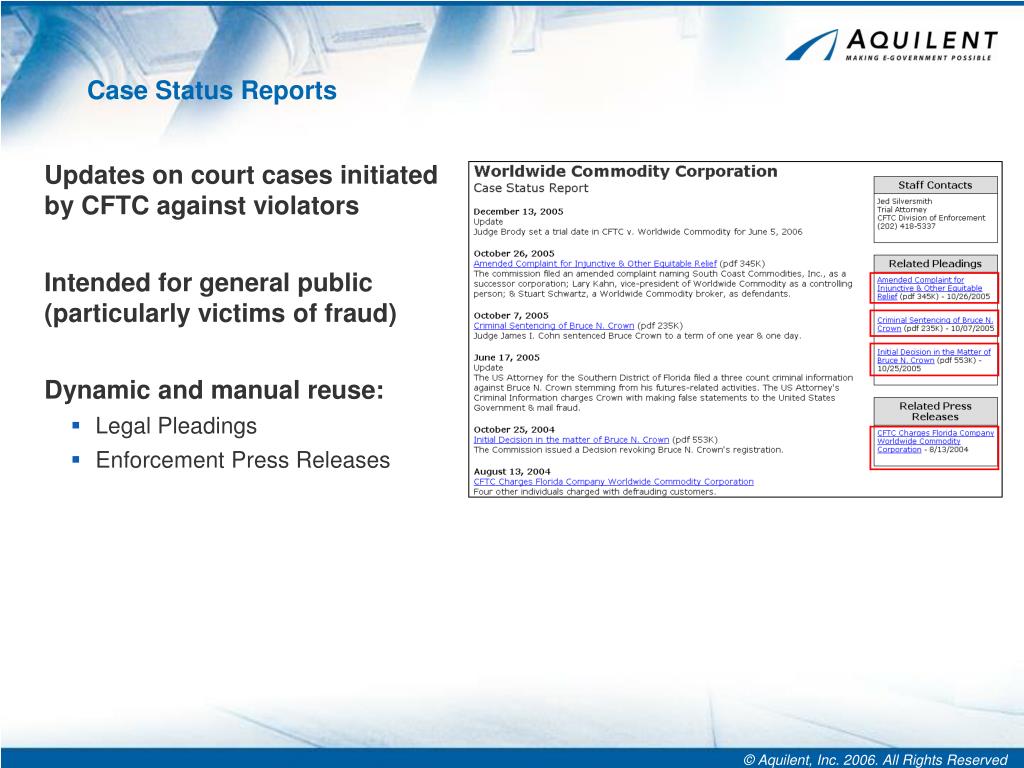Open CFTC Charges Florida Company main link
This screenshot has height=768, width=1024.
[613, 482]
